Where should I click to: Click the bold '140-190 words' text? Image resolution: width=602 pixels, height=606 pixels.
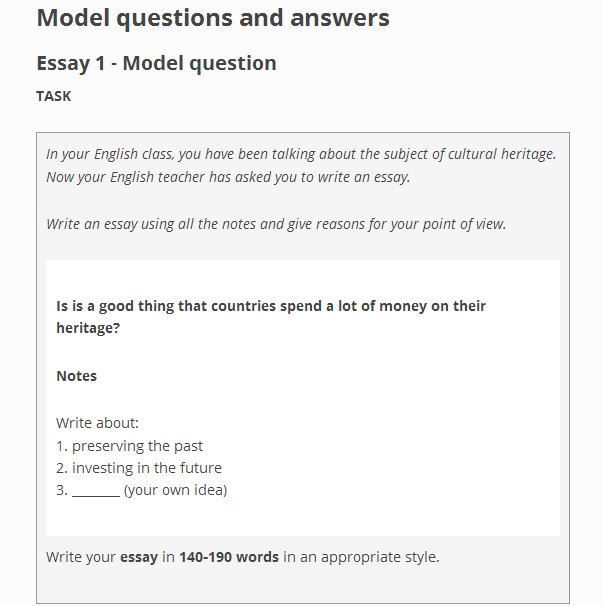(229, 557)
